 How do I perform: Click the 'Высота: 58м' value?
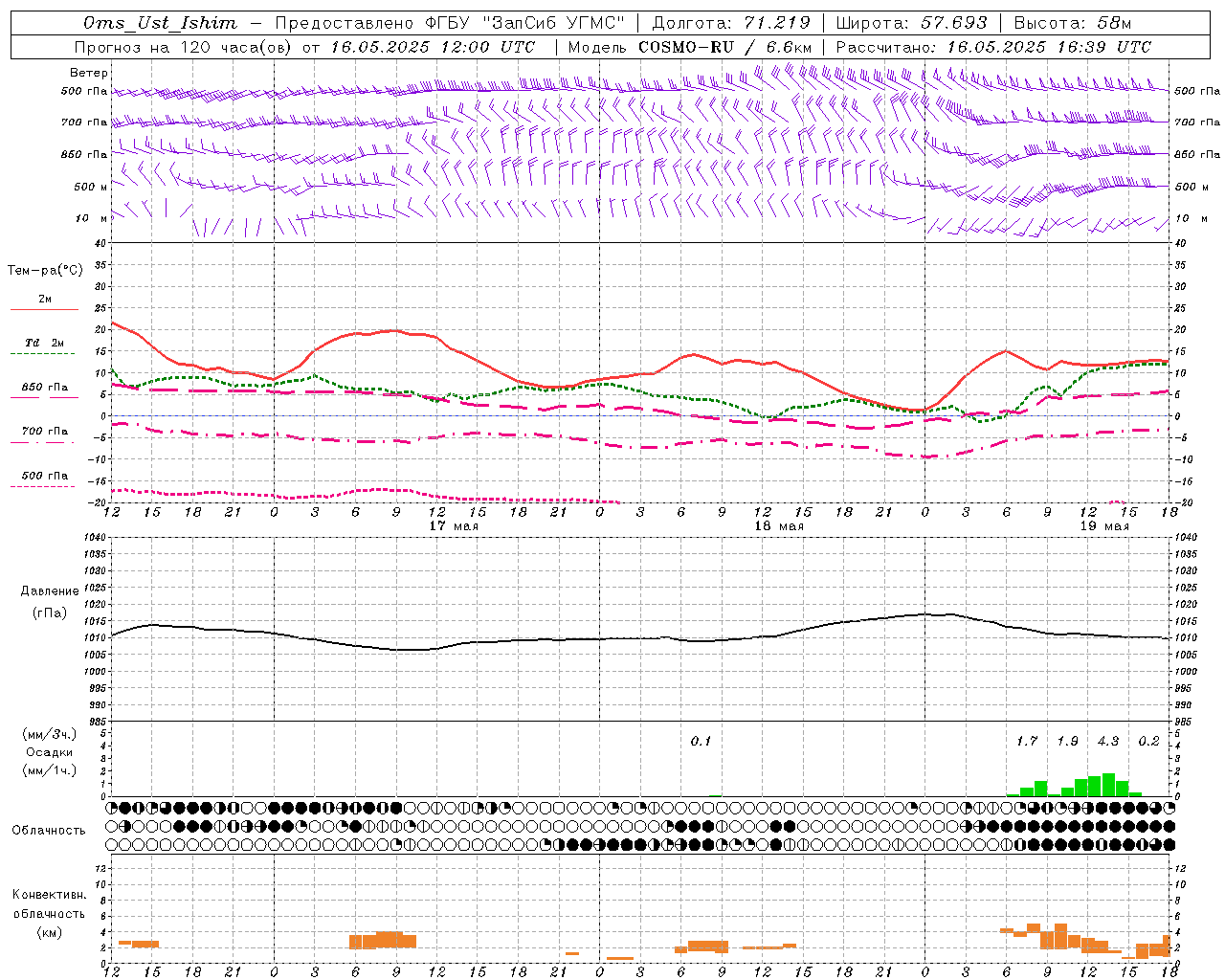pyautogui.click(x=1073, y=23)
